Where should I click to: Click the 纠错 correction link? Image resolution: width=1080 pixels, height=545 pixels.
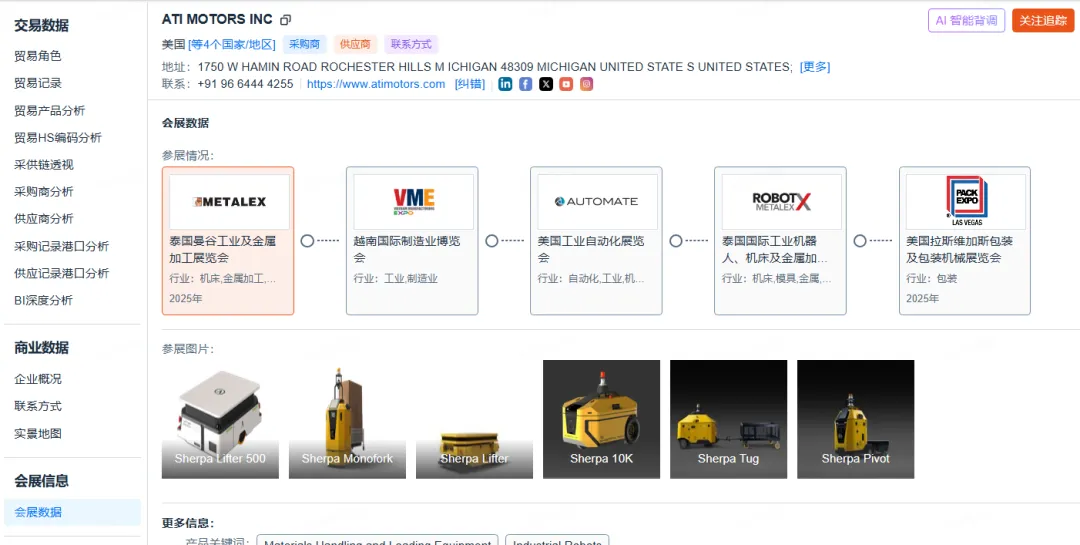tap(470, 84)
